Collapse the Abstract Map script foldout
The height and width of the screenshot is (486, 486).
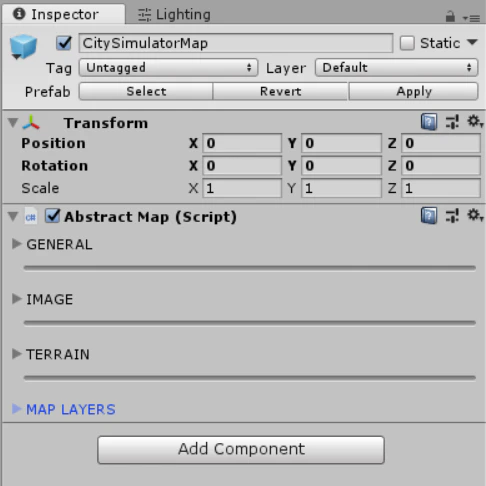[x=13, y=217]
